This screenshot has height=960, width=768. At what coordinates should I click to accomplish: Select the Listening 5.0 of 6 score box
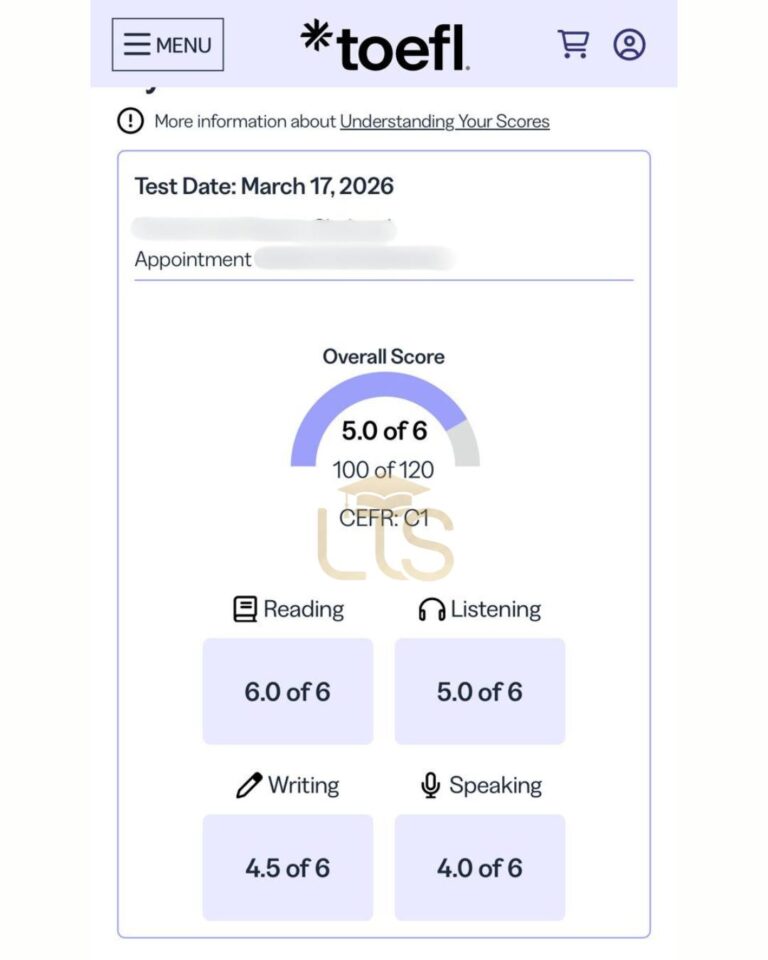[x=480, y=692]
